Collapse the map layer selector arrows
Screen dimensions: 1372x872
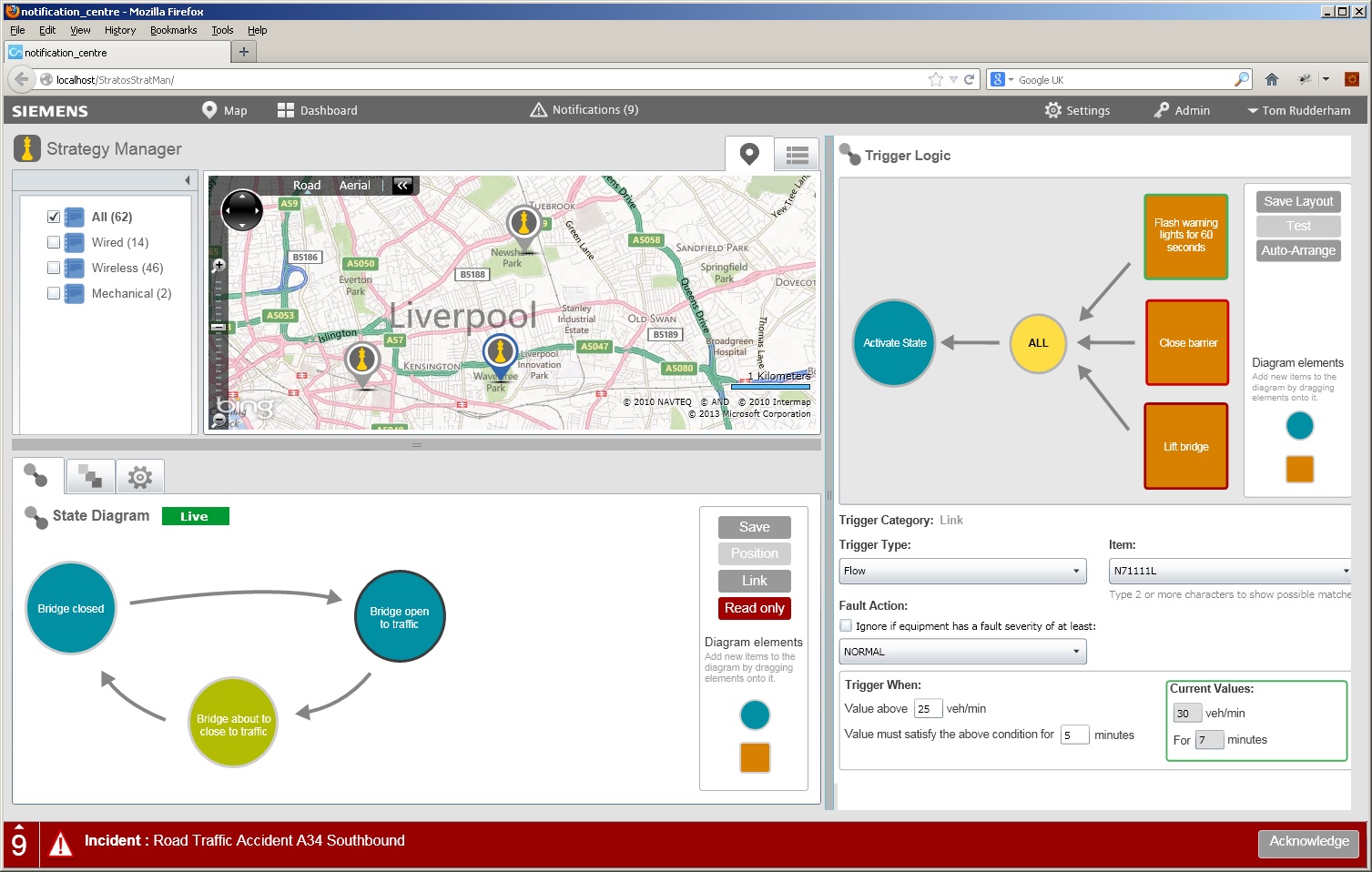coord(402,185)
